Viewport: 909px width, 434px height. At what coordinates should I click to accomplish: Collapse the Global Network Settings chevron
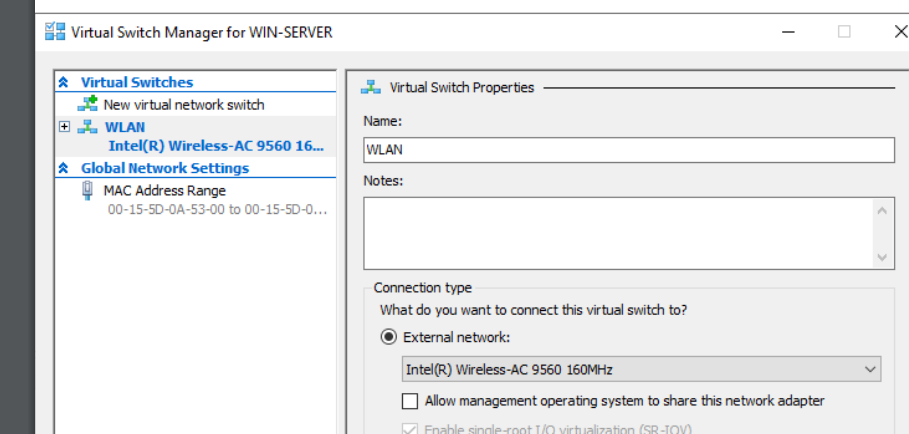click(63, 168)
